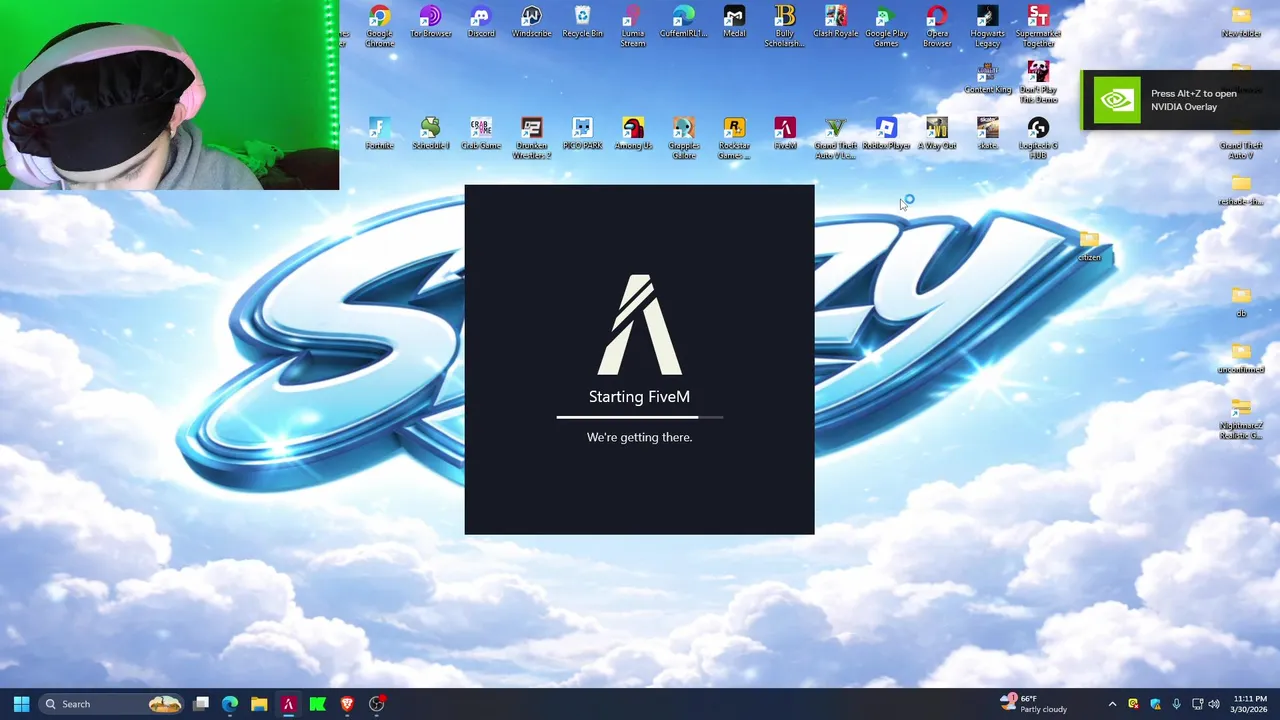Image resolution: width=1280 pixels, height=720 pixels.
Task: Select the Supermarket Together icon
Action: click(x=1038, y=26)
